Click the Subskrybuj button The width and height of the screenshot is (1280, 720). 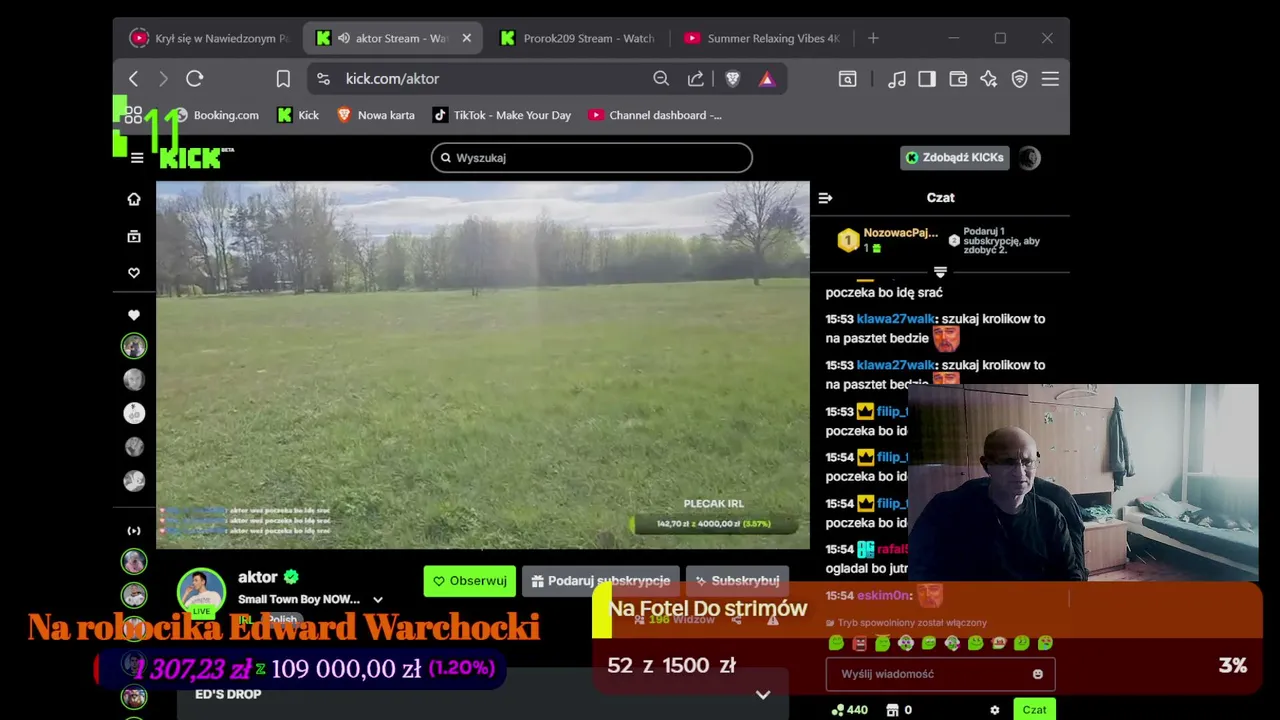pos(738,581)
